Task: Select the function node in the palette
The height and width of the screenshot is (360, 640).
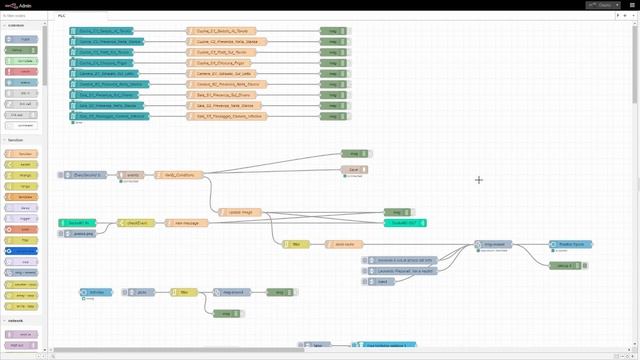Action: point(22,154)
